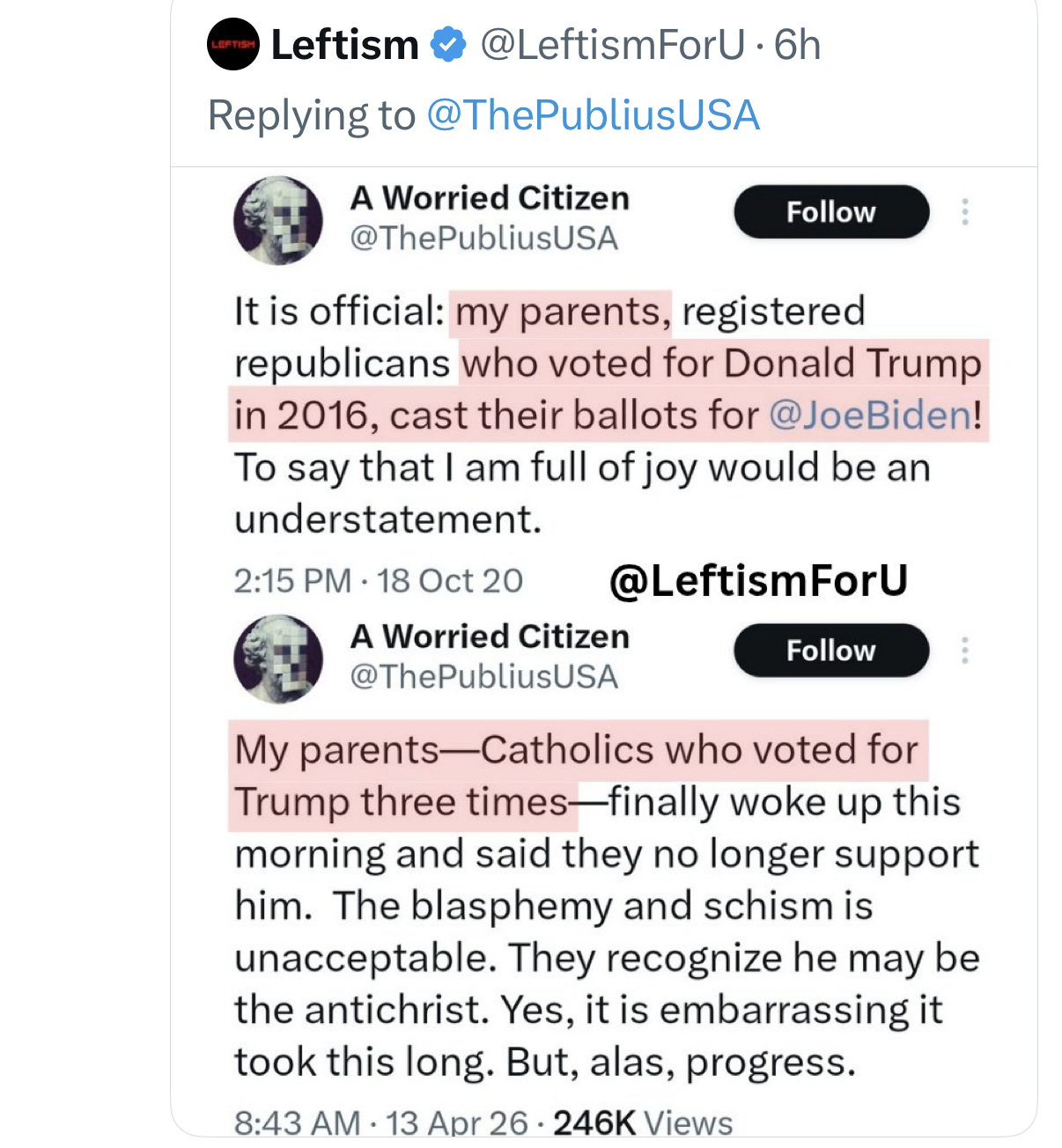Click the 2:15 PM 18 Oct 20 timestamp

pyautogui.click(x=379, y=581)
